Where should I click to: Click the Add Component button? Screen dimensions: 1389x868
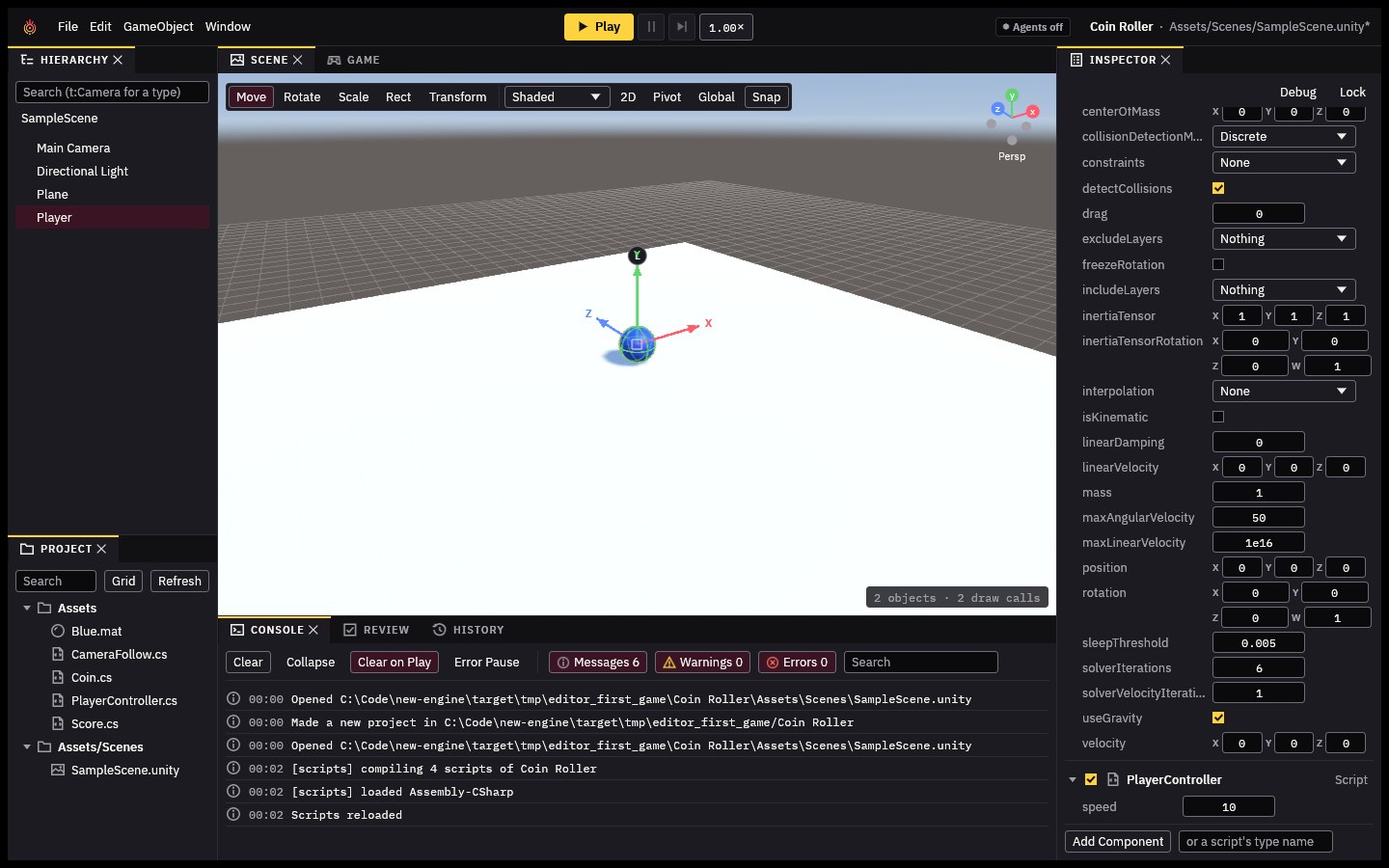[1118, 842]
